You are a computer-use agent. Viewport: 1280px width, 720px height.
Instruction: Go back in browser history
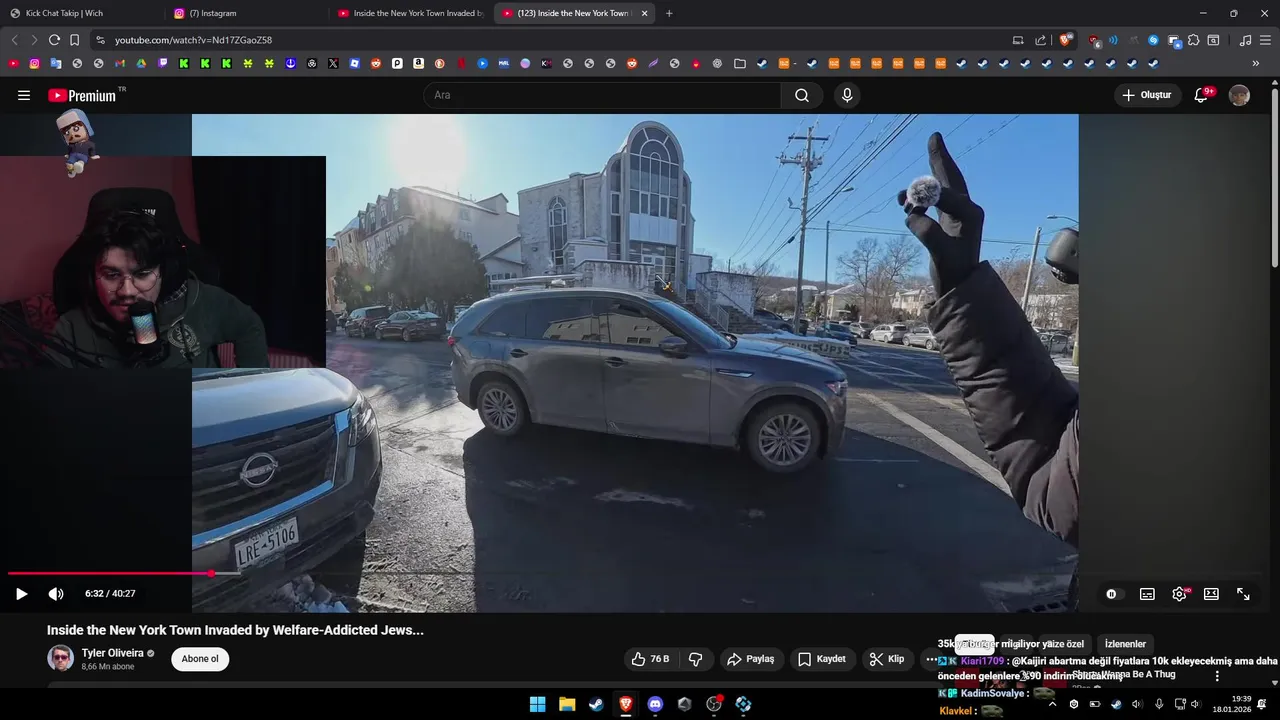click(14, 40)
